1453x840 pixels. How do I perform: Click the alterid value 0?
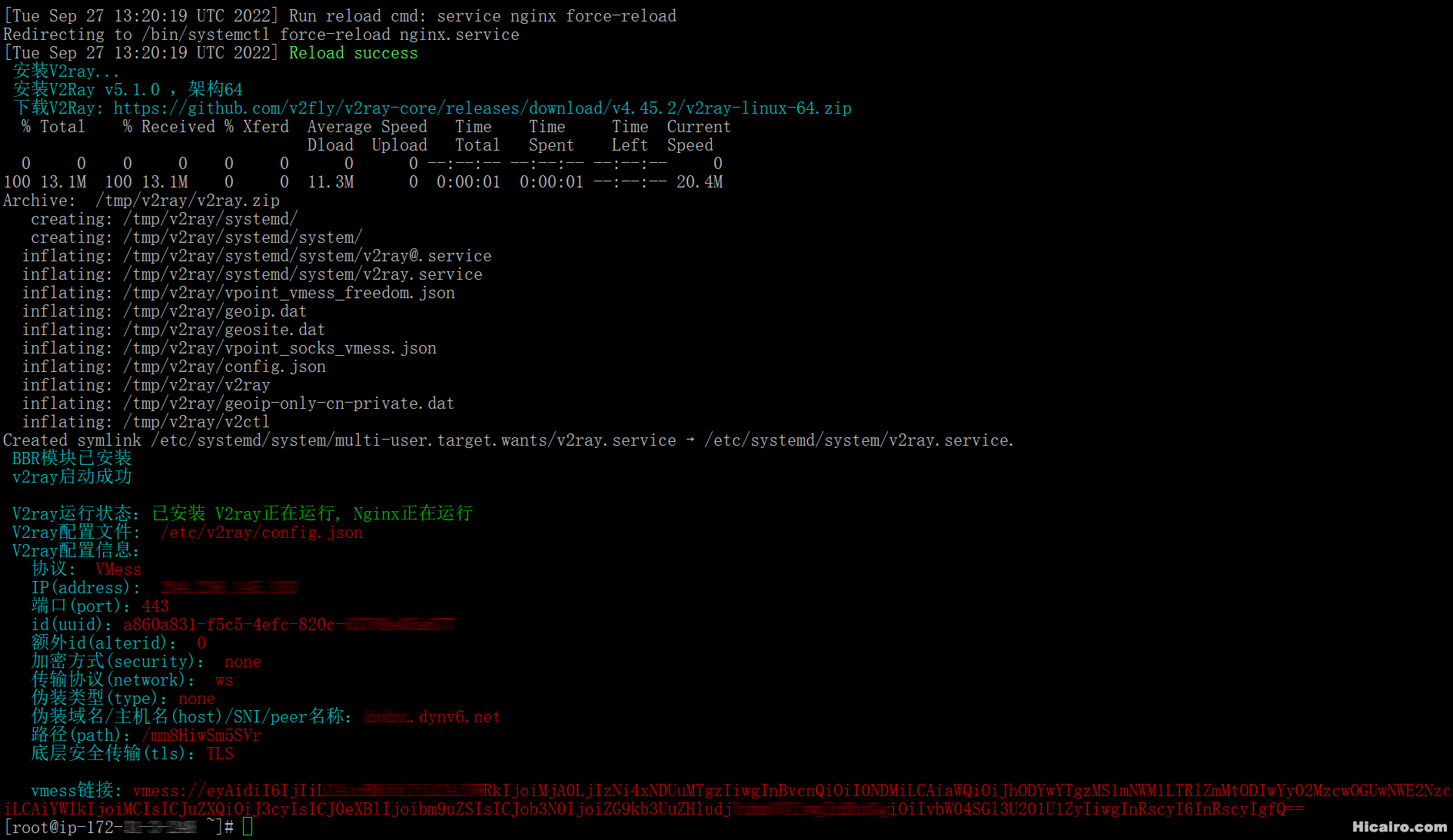tap(201, 643)
